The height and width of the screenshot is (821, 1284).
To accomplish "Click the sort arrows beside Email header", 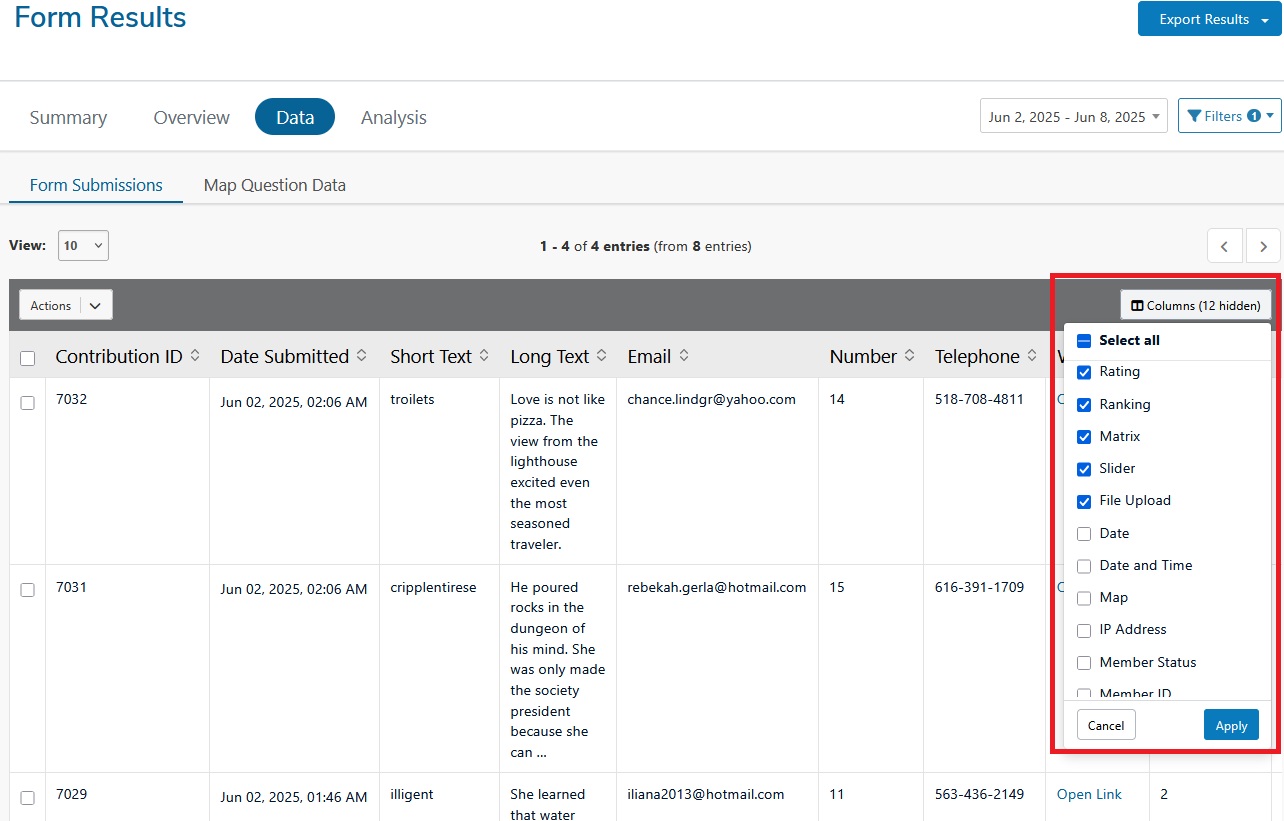I will (685, 356).
